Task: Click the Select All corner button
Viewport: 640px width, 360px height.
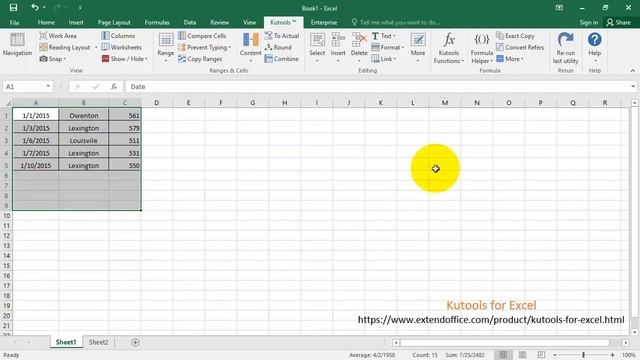Action: 7,103
